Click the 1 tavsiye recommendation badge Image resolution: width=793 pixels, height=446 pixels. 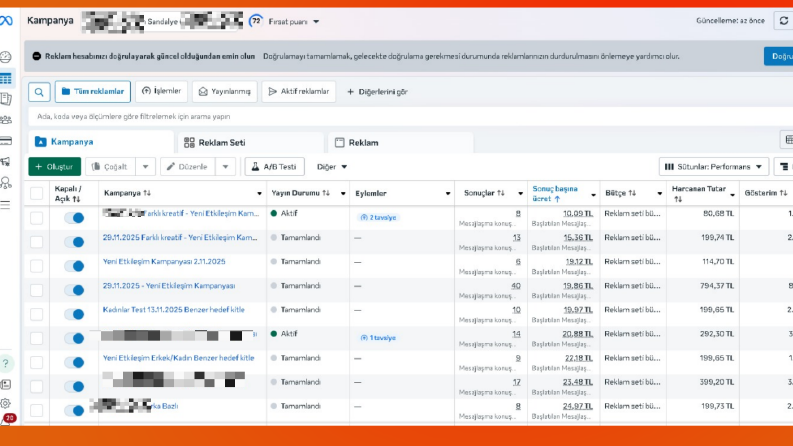pyautogui.click(x=379, y=338)
